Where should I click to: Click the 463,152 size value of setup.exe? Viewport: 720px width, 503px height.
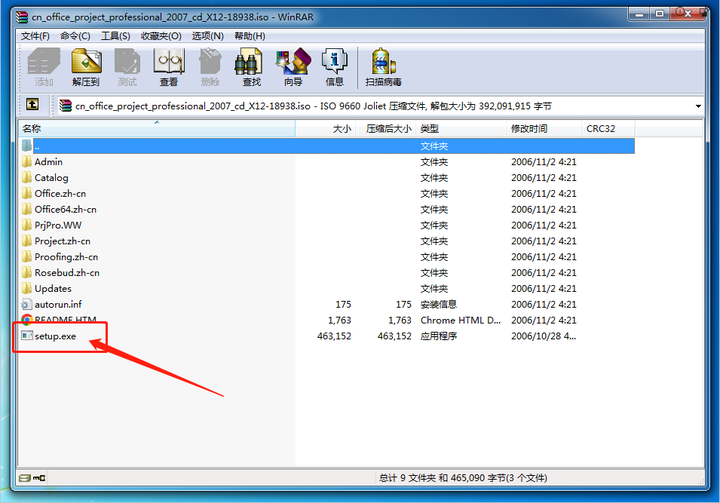334,336
